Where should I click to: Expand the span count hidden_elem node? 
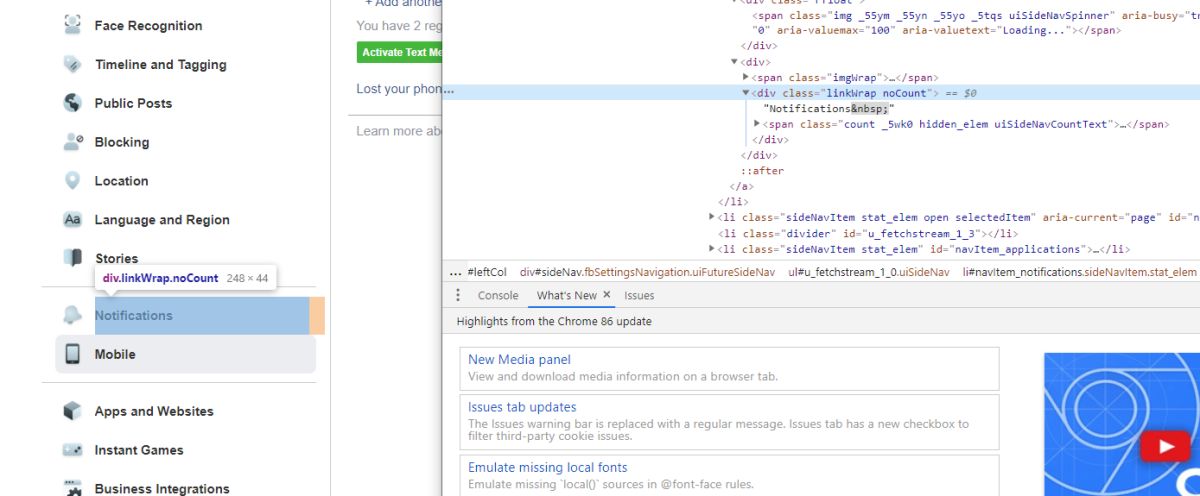pyautogui.click(x=757, y=124)
